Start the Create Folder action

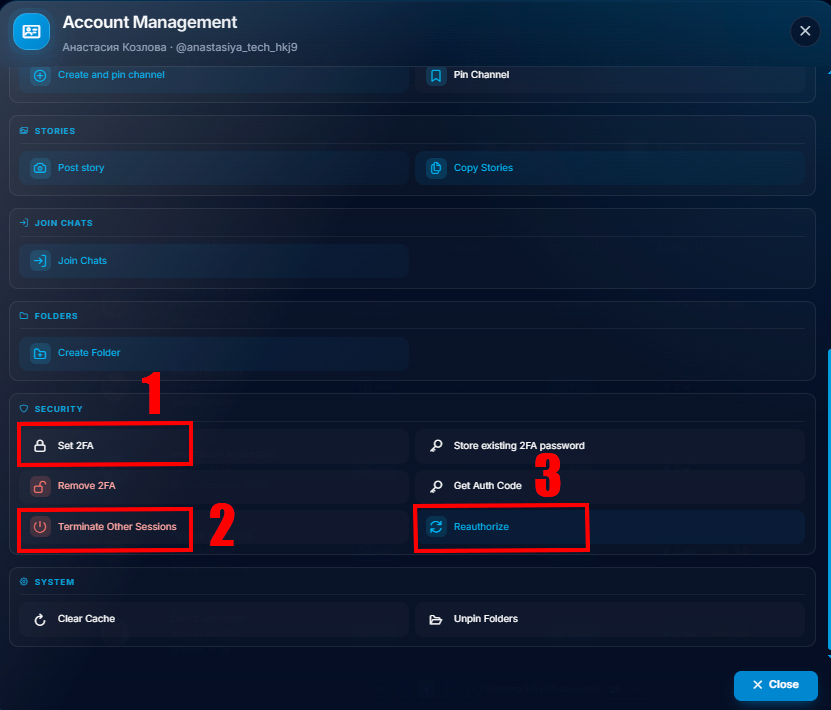pyautogui.click(x=214, y=353)
